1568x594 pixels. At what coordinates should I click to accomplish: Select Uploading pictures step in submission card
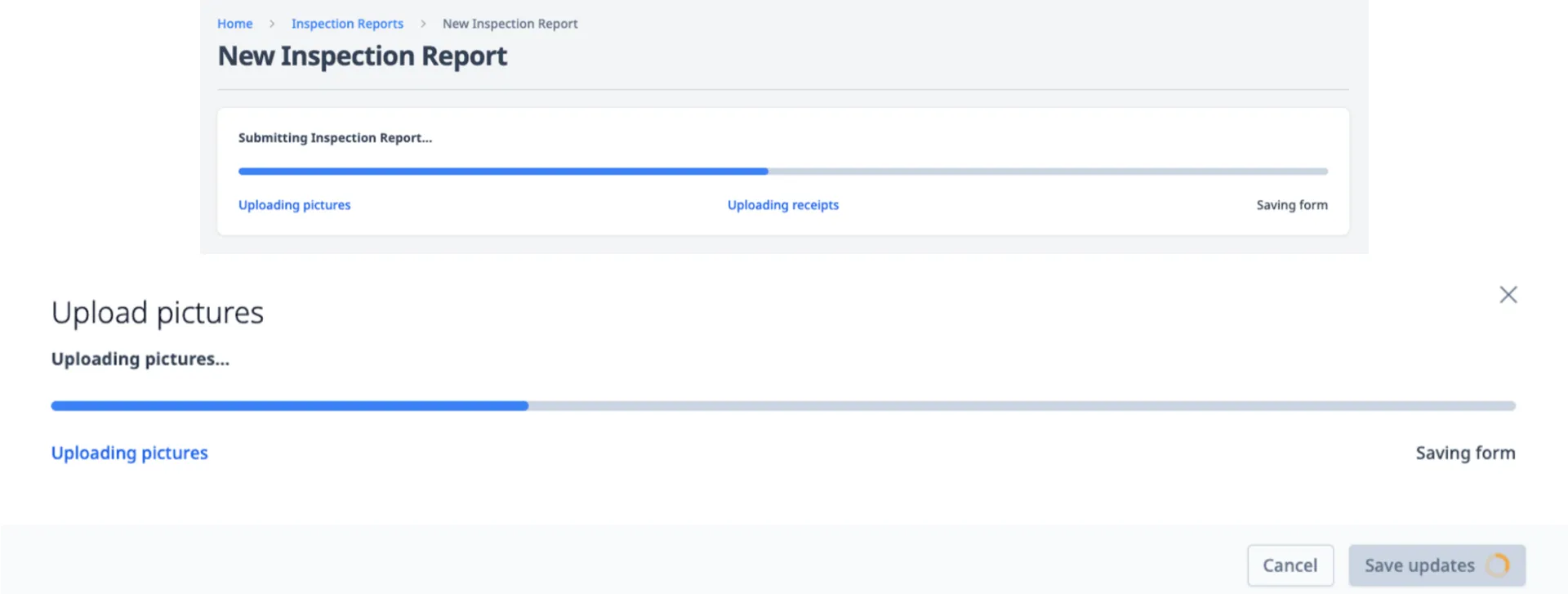point(294,205)
